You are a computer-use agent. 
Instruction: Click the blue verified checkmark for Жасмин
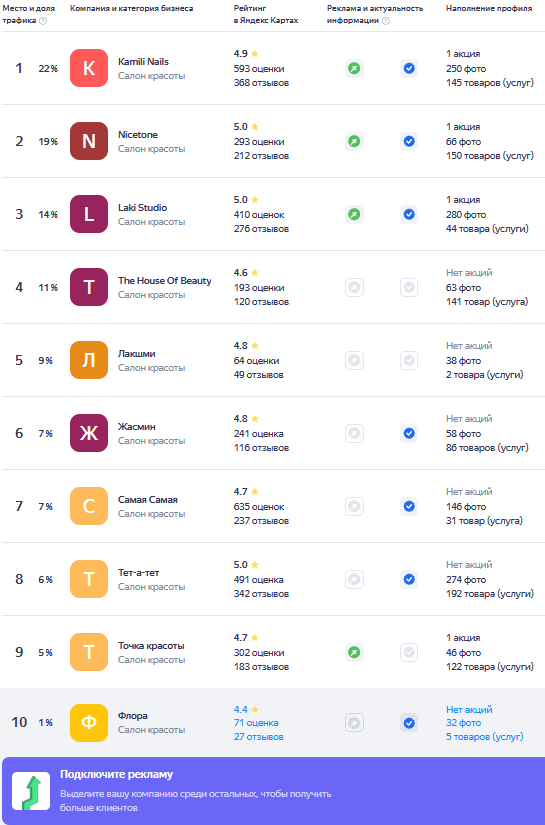click(x=409, y=434)
